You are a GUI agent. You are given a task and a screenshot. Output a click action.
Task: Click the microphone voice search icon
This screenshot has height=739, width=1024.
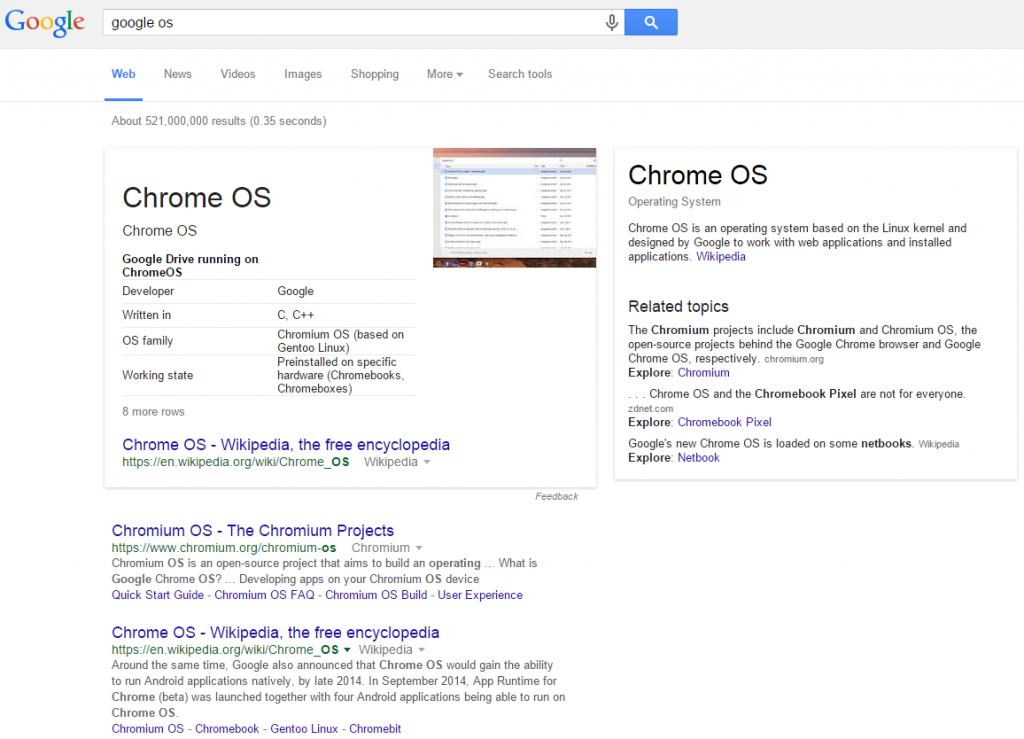point(611,22)
